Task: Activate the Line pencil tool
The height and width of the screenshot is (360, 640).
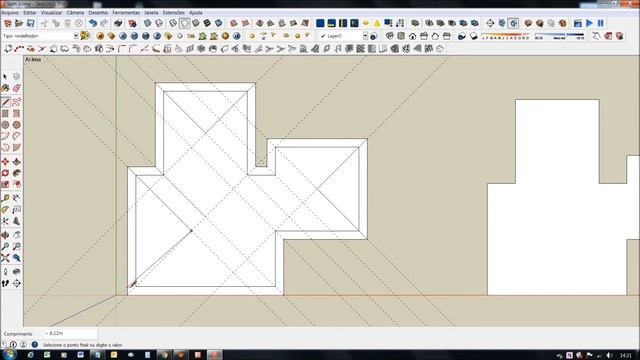Action: click(5, 102)
